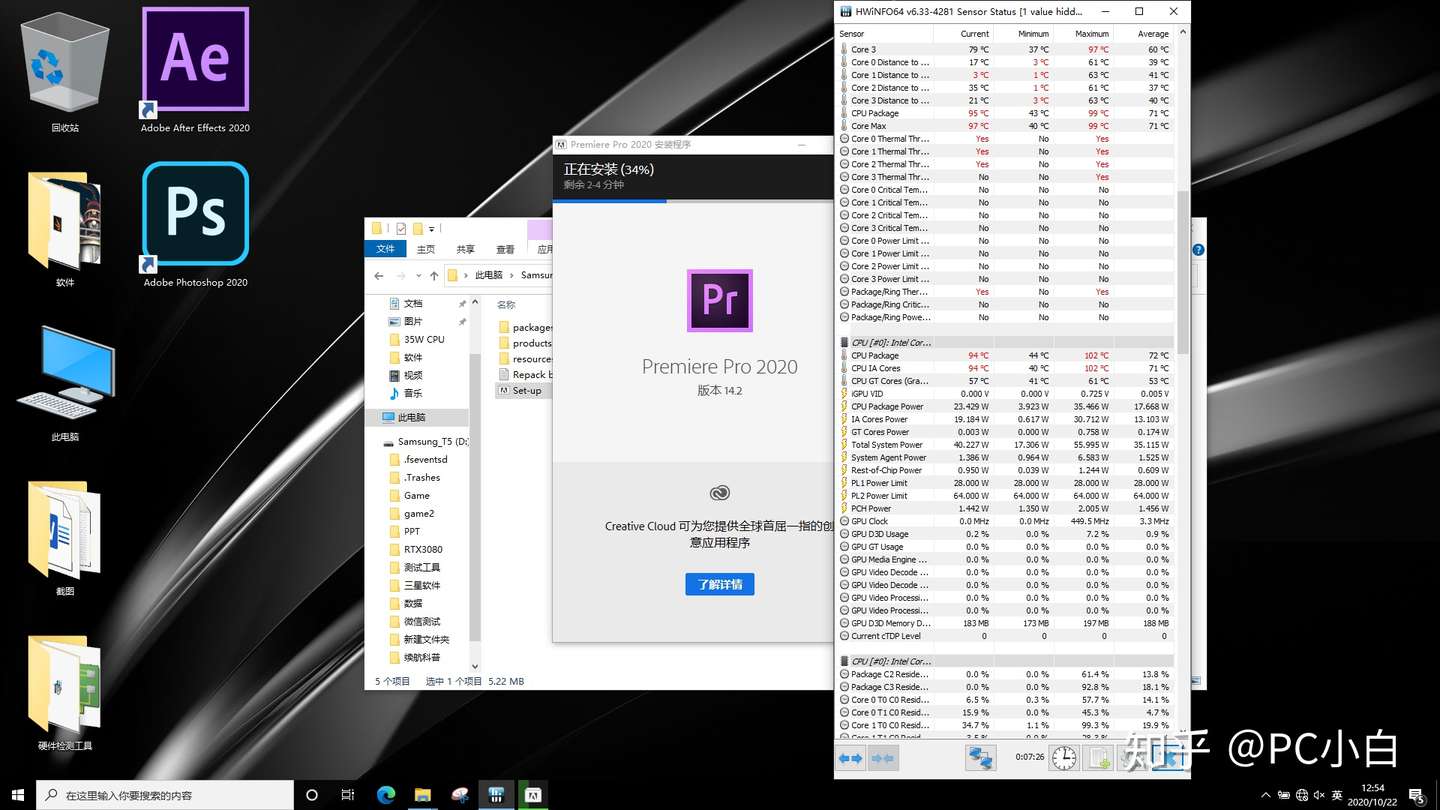Select the GPU D3D Usage sensor row
Image resolution: width=1440 pixels, height=810 pixels.
[1005, 534]
